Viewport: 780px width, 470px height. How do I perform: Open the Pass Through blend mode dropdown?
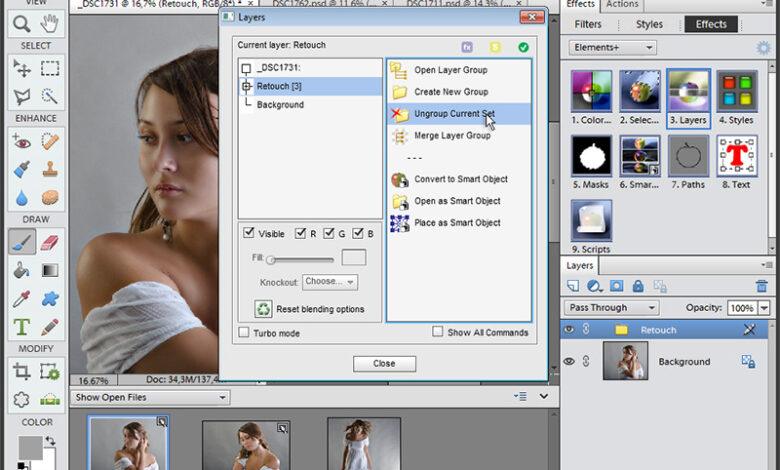612,308
